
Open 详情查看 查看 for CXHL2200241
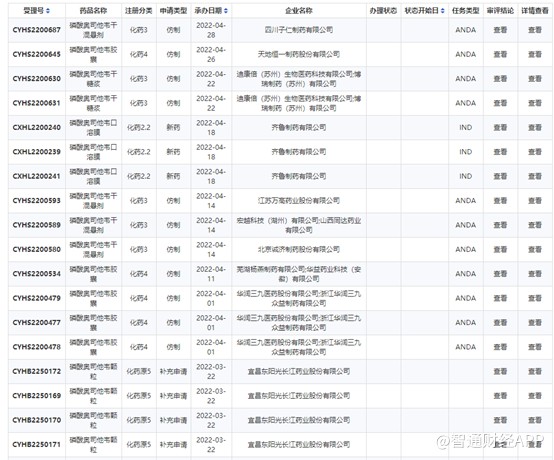point(535,176)
